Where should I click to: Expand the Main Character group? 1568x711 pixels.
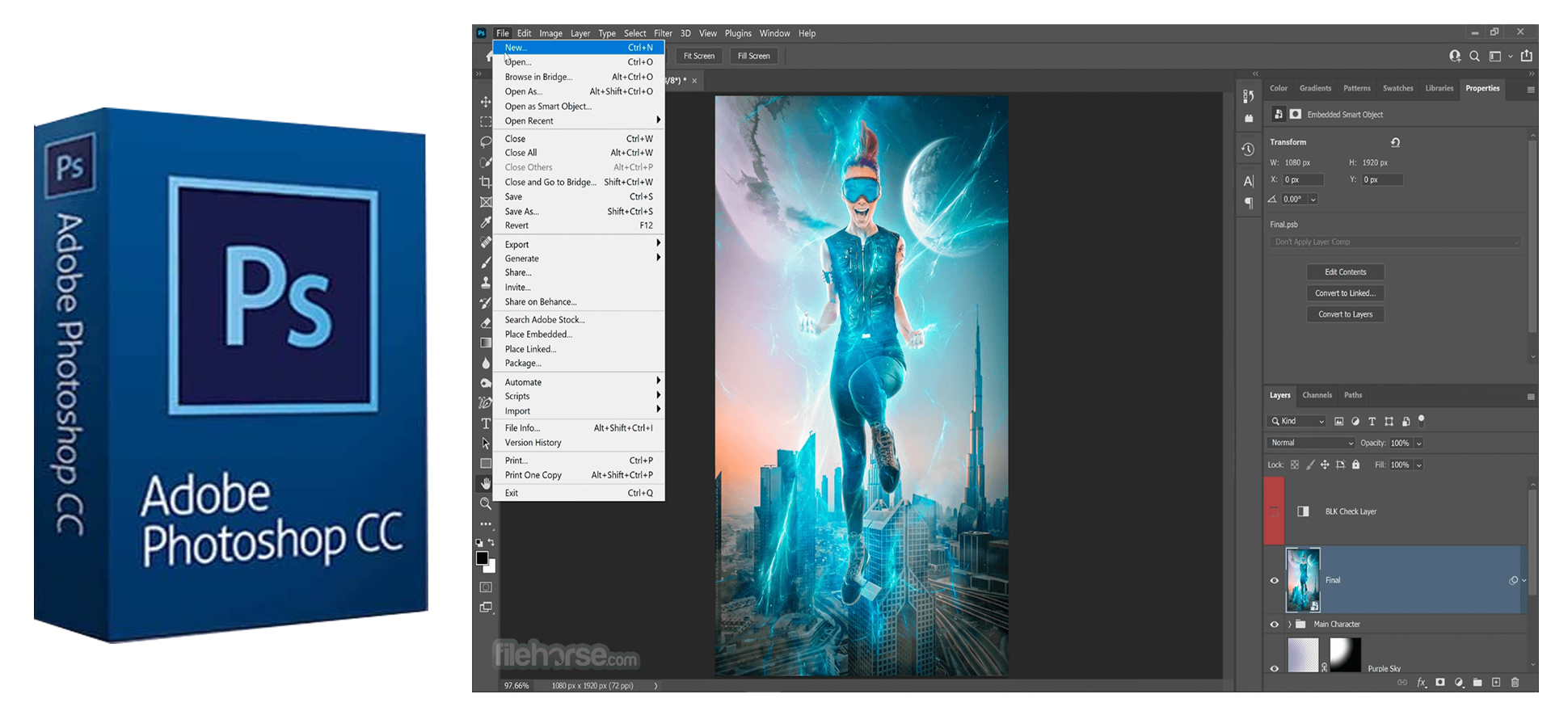[1289, 625]
